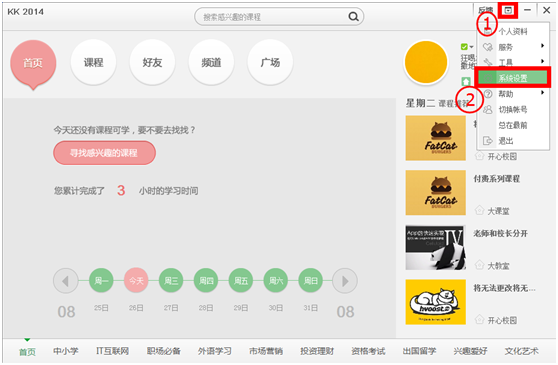Screen dimensions: 558x365
Task: Select 帮助 menu item
Action: pyautogui.click(x=513, y=94)
